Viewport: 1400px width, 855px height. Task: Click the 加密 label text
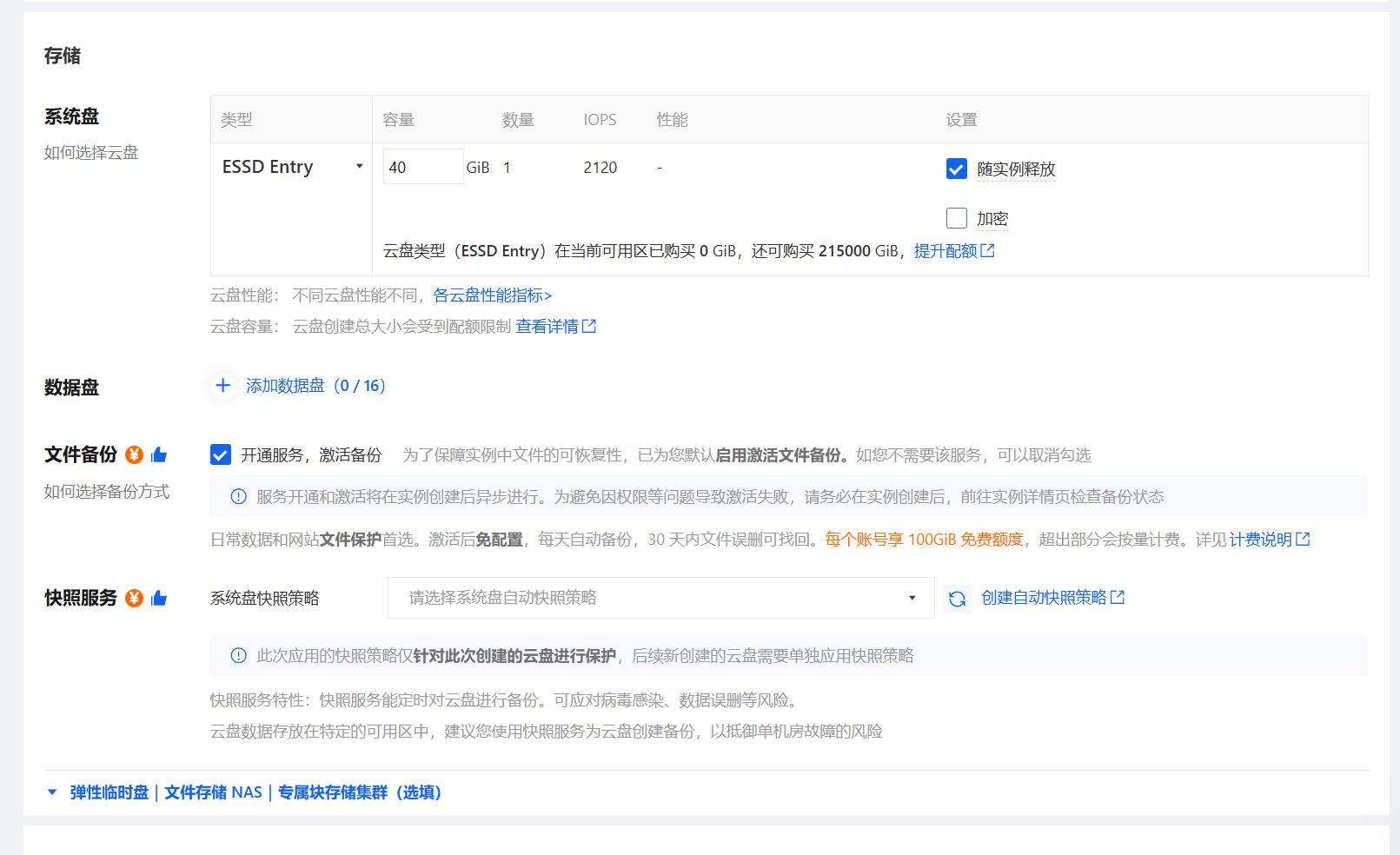(x=992, y=219)
